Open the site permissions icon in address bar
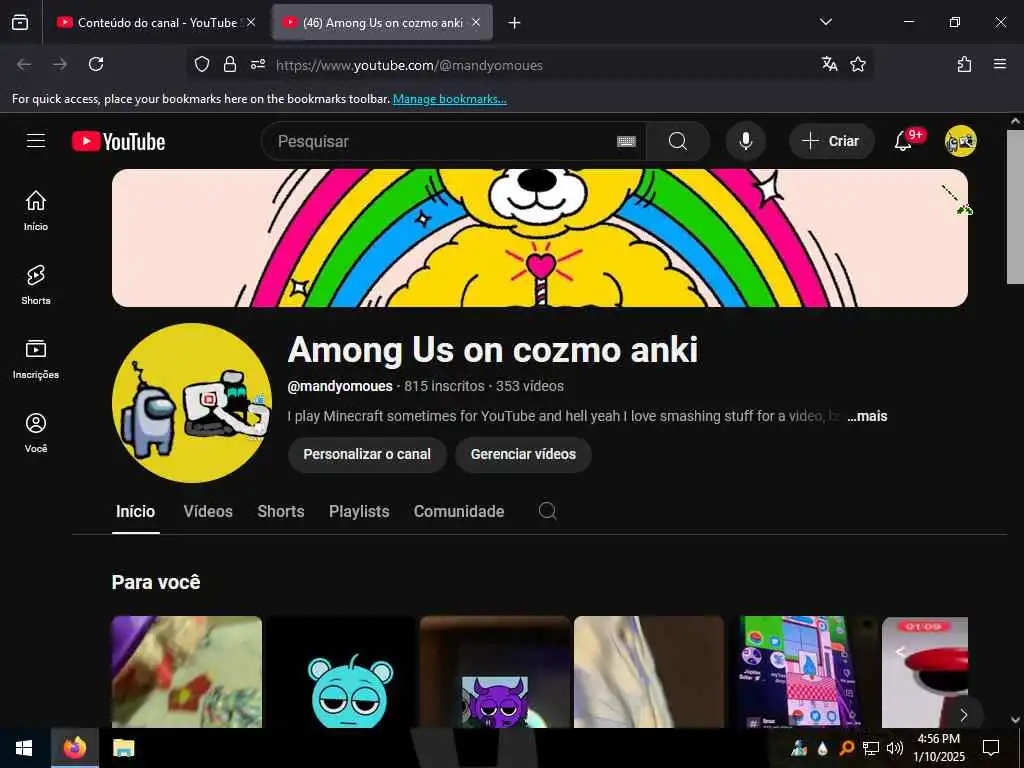1024x768 pixels. 258,64
